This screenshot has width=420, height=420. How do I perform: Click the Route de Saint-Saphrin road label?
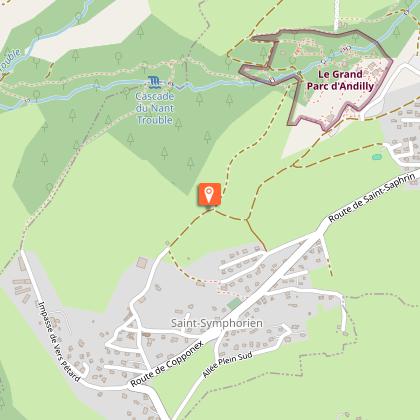(x=372, y=198)
